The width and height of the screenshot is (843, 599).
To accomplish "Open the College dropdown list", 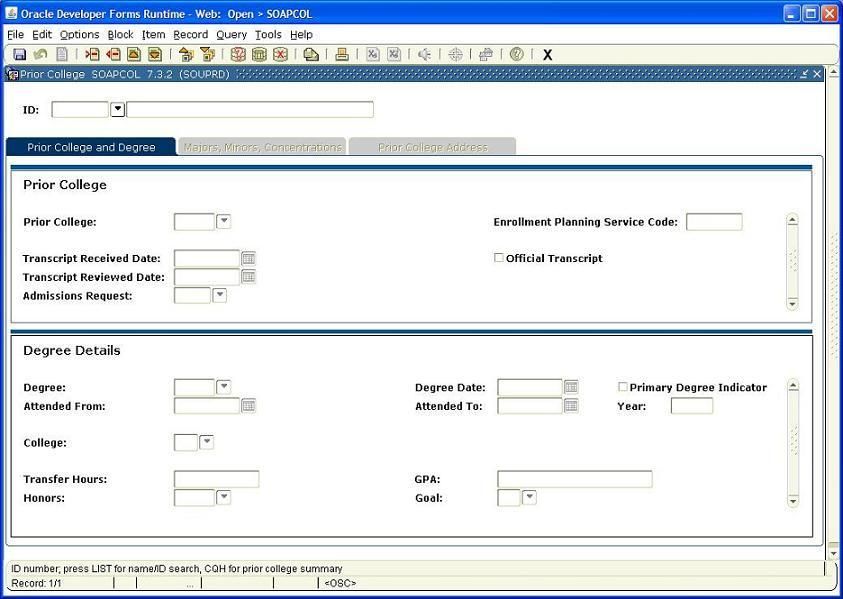I will (x=207, y=442).
